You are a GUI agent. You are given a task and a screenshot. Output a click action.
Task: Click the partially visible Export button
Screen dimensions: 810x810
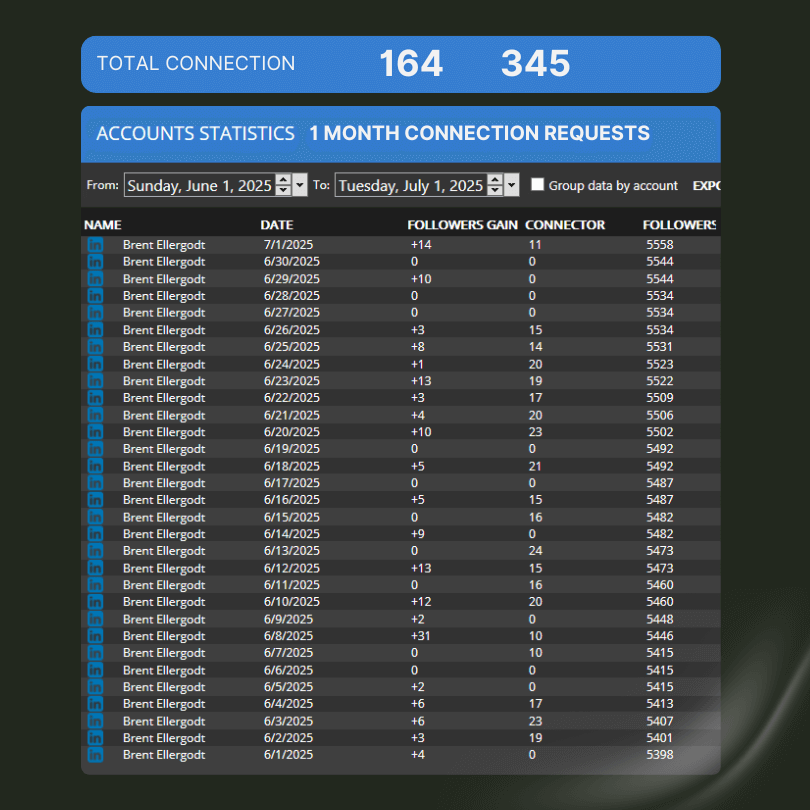706,186
